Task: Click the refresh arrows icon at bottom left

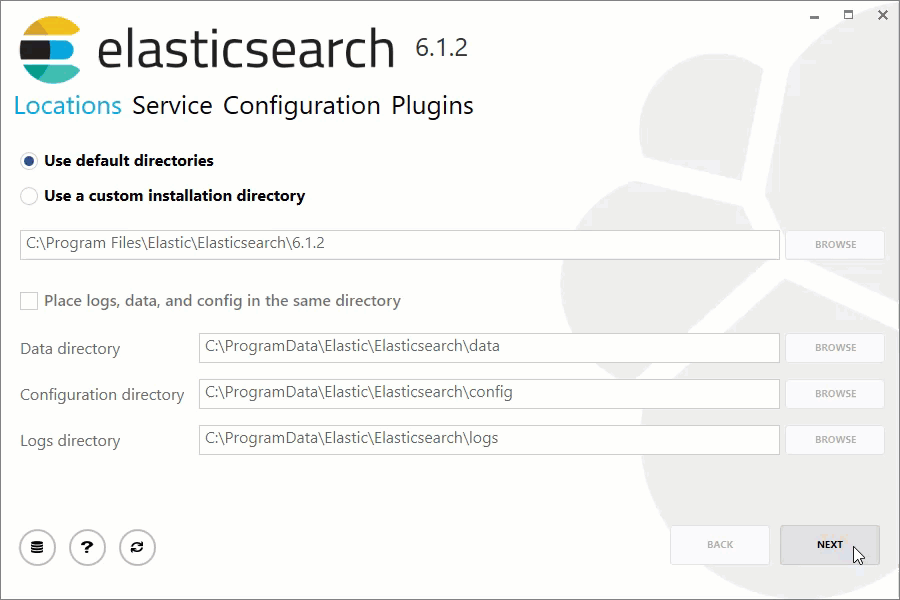Action: click(x=137, y=547)
